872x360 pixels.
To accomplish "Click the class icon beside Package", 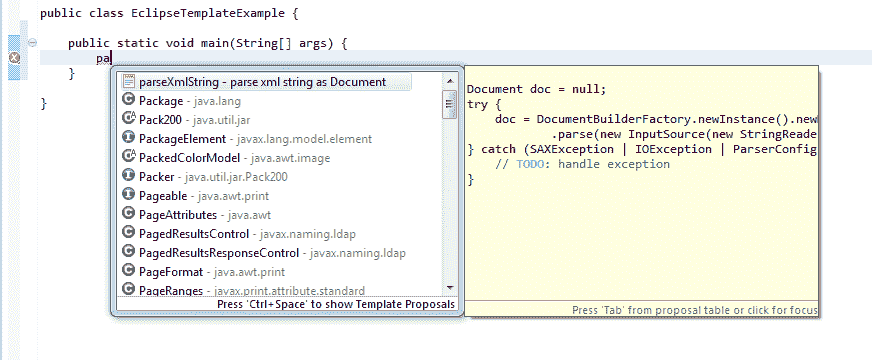I will pos(129,101).
